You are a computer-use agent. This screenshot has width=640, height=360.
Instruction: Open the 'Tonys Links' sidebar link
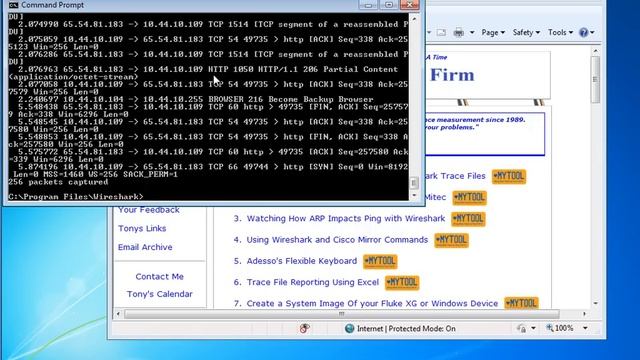coord(142,228)
